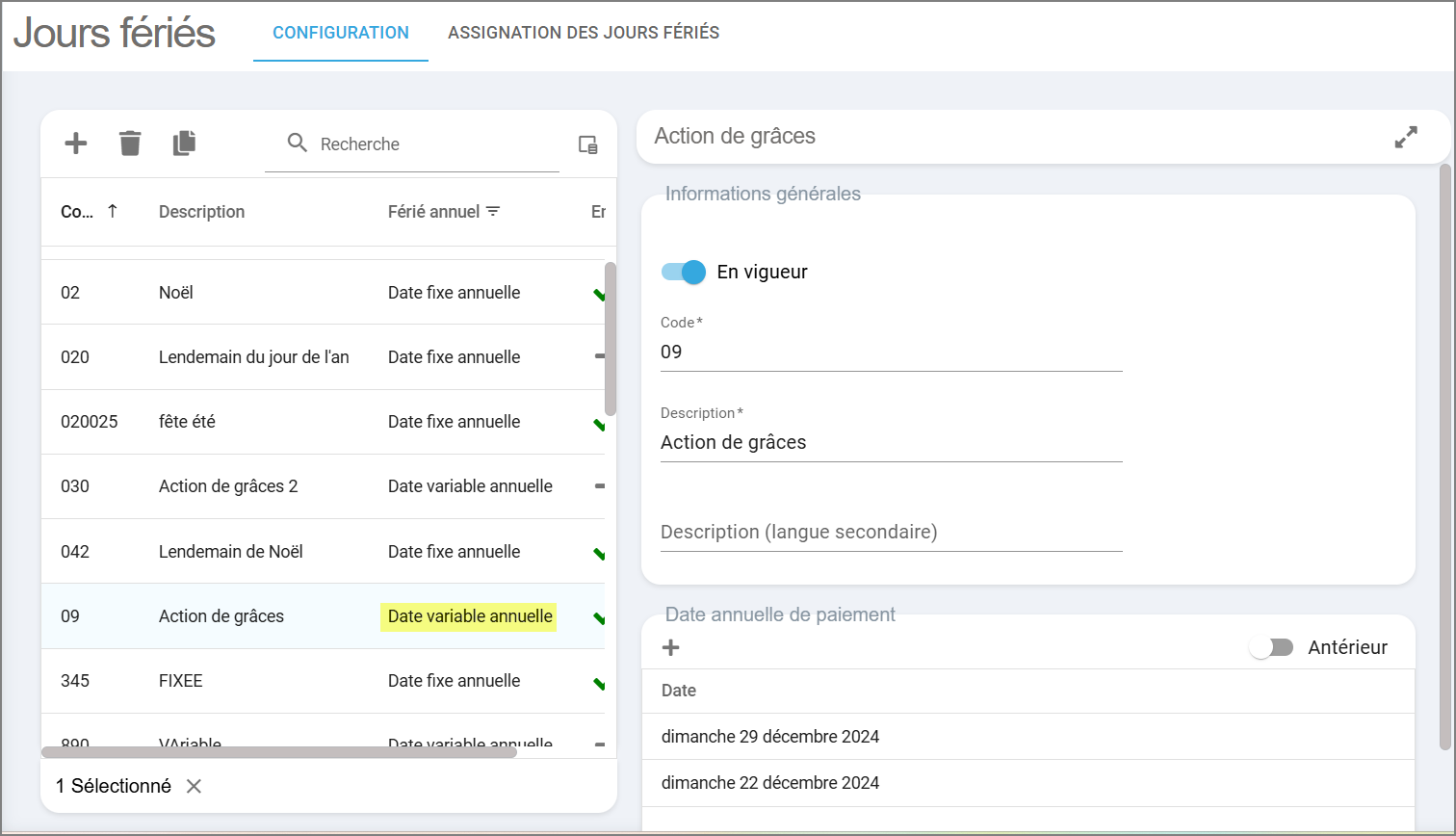Screen dimensions: 1456x836
Task: Switch to Assignation des jours fériés tab
Action: point(584,33)
